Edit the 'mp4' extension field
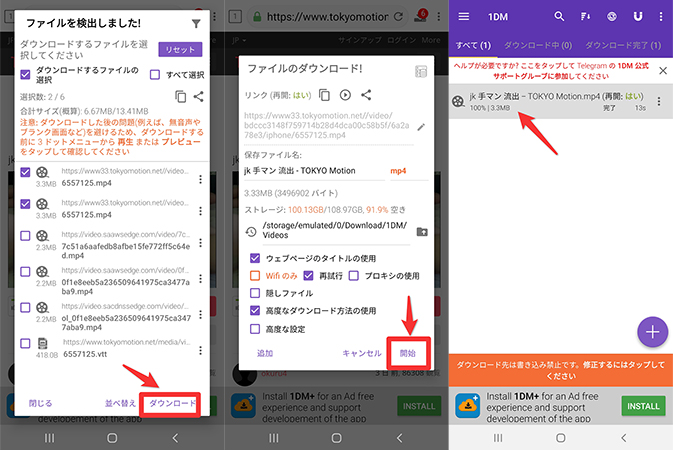Image resolution: width=673 pixels, height=450 pixels. (409, 171)
